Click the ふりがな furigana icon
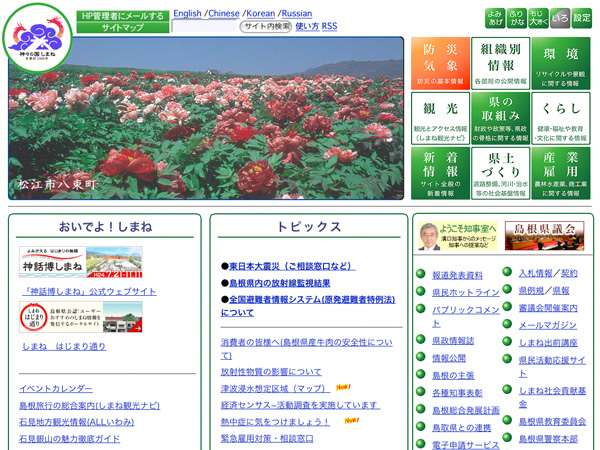The image size is (600, 450). (516, 17)
